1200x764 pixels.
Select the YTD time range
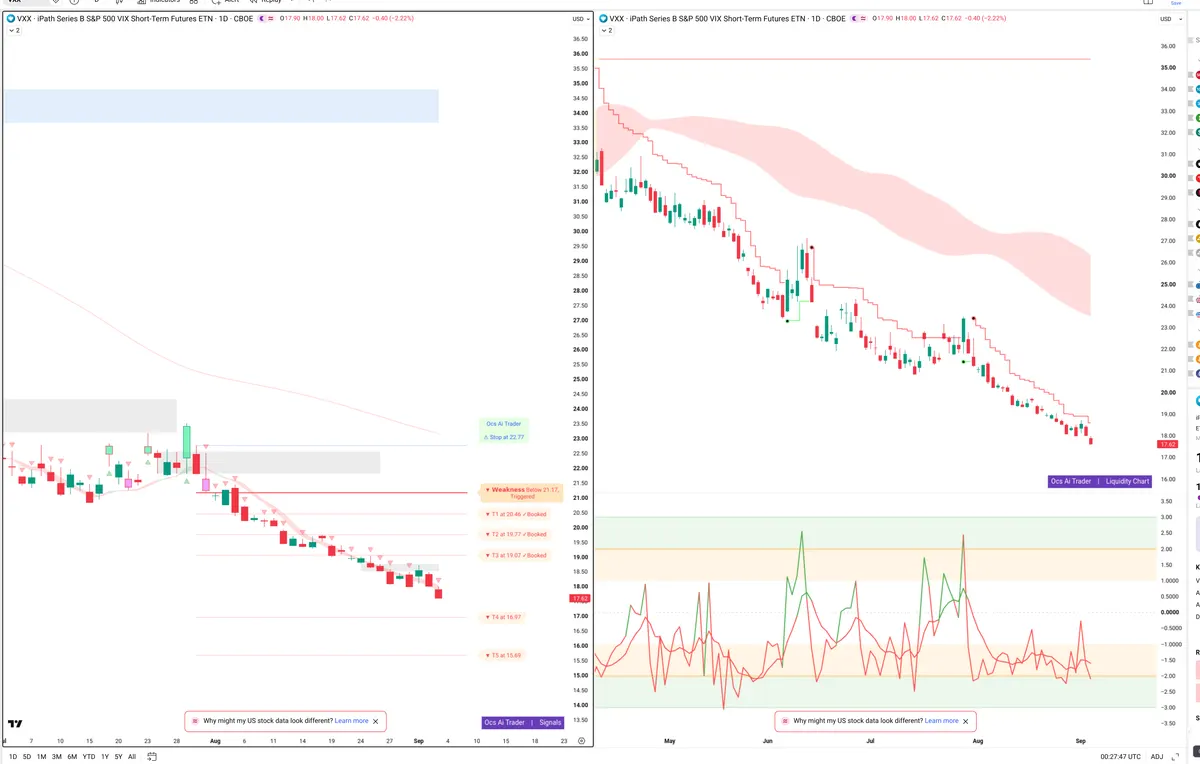(x=89, y=757)
